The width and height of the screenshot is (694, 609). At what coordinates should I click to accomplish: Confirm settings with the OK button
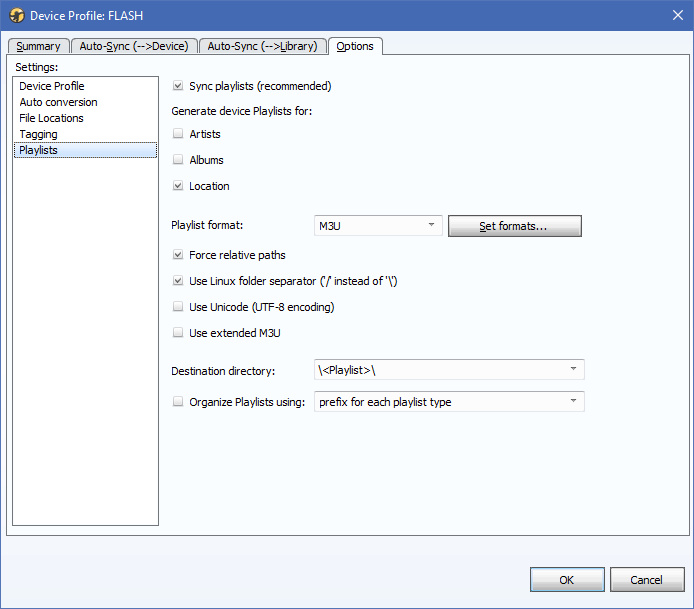567,580
